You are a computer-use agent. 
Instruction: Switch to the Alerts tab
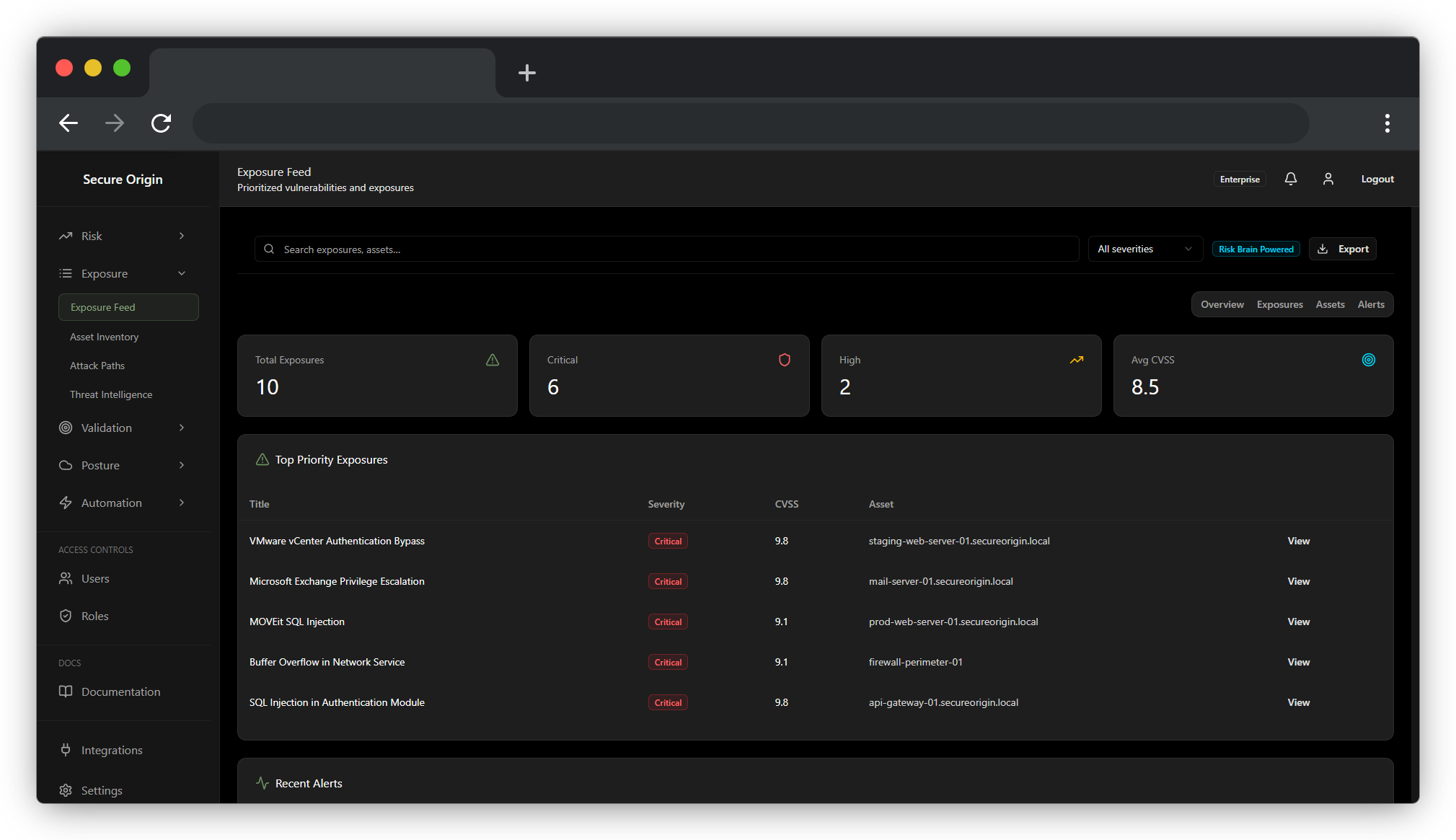pyautogui.click(x=1370, y=304)
